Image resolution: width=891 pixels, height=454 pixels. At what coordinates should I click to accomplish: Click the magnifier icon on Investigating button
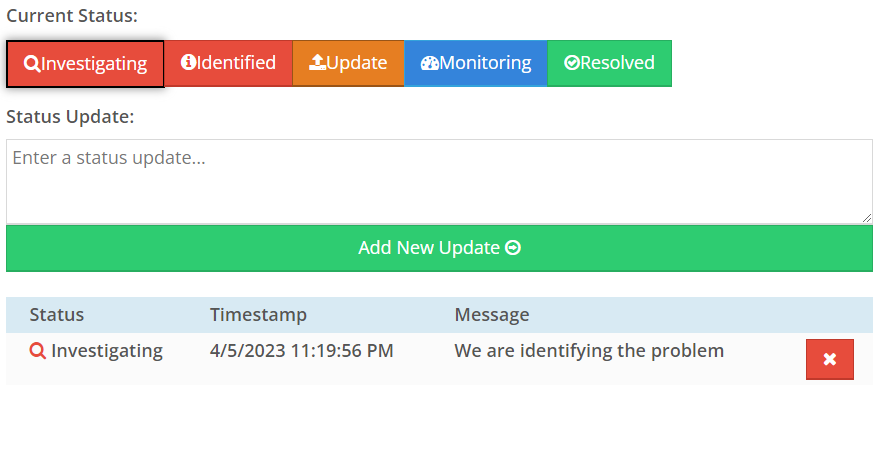click(x=32, y=64)
